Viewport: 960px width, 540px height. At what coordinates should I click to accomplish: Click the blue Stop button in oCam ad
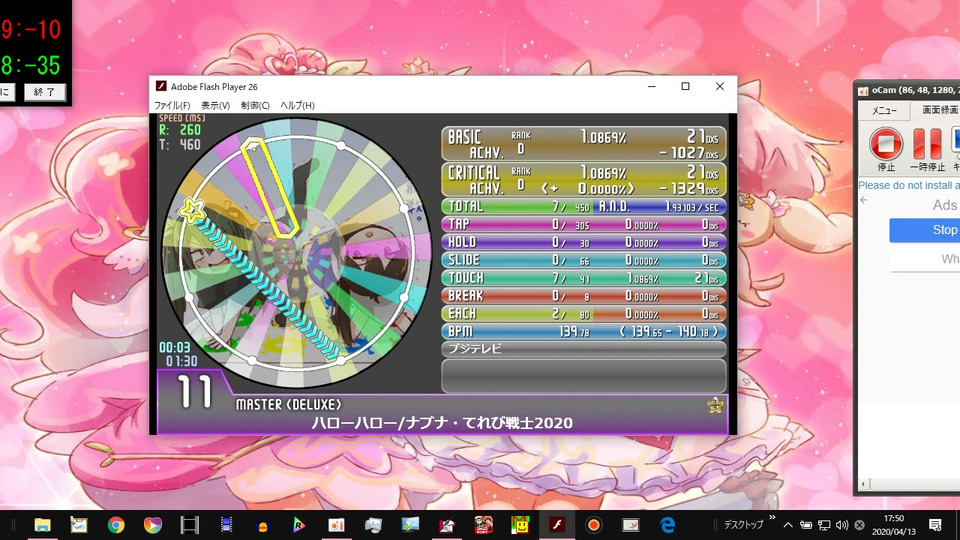click(925, 230)
